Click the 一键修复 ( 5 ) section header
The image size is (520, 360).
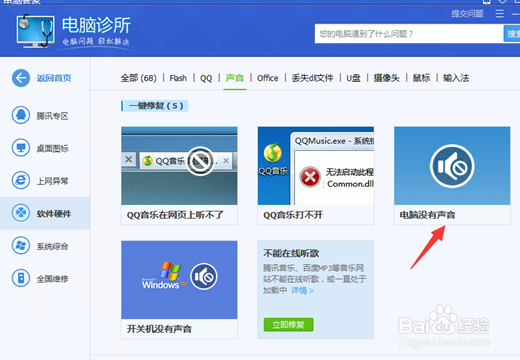155,106
